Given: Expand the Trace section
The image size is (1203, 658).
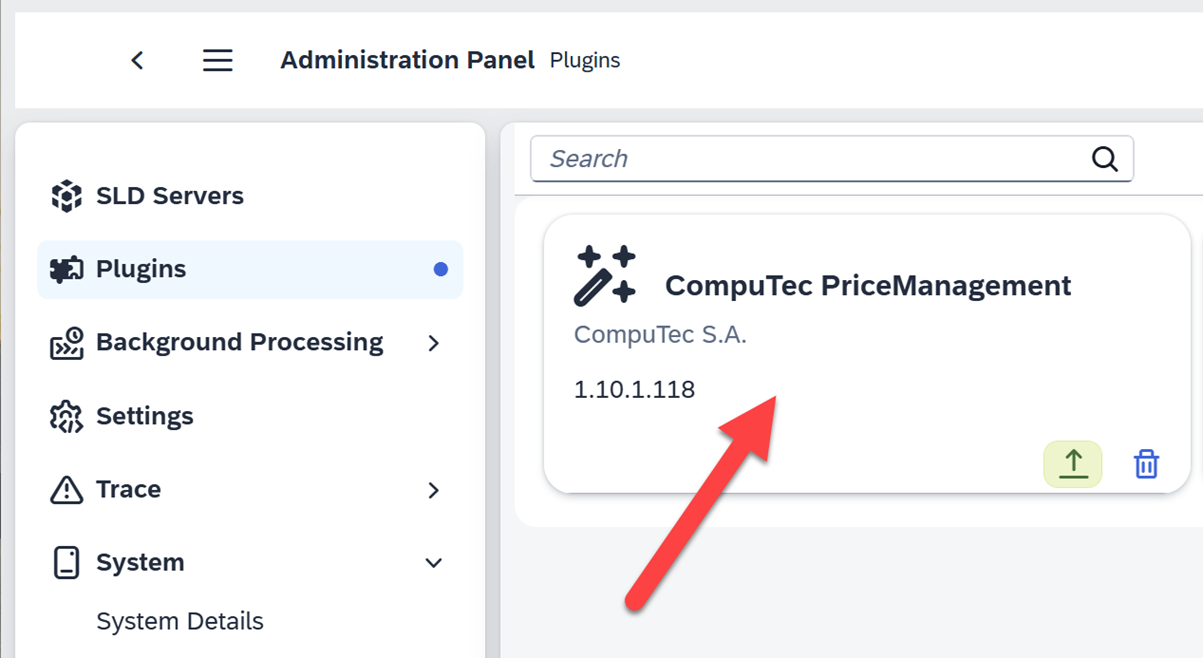Looking at the screenshot, I should [434, 489].
